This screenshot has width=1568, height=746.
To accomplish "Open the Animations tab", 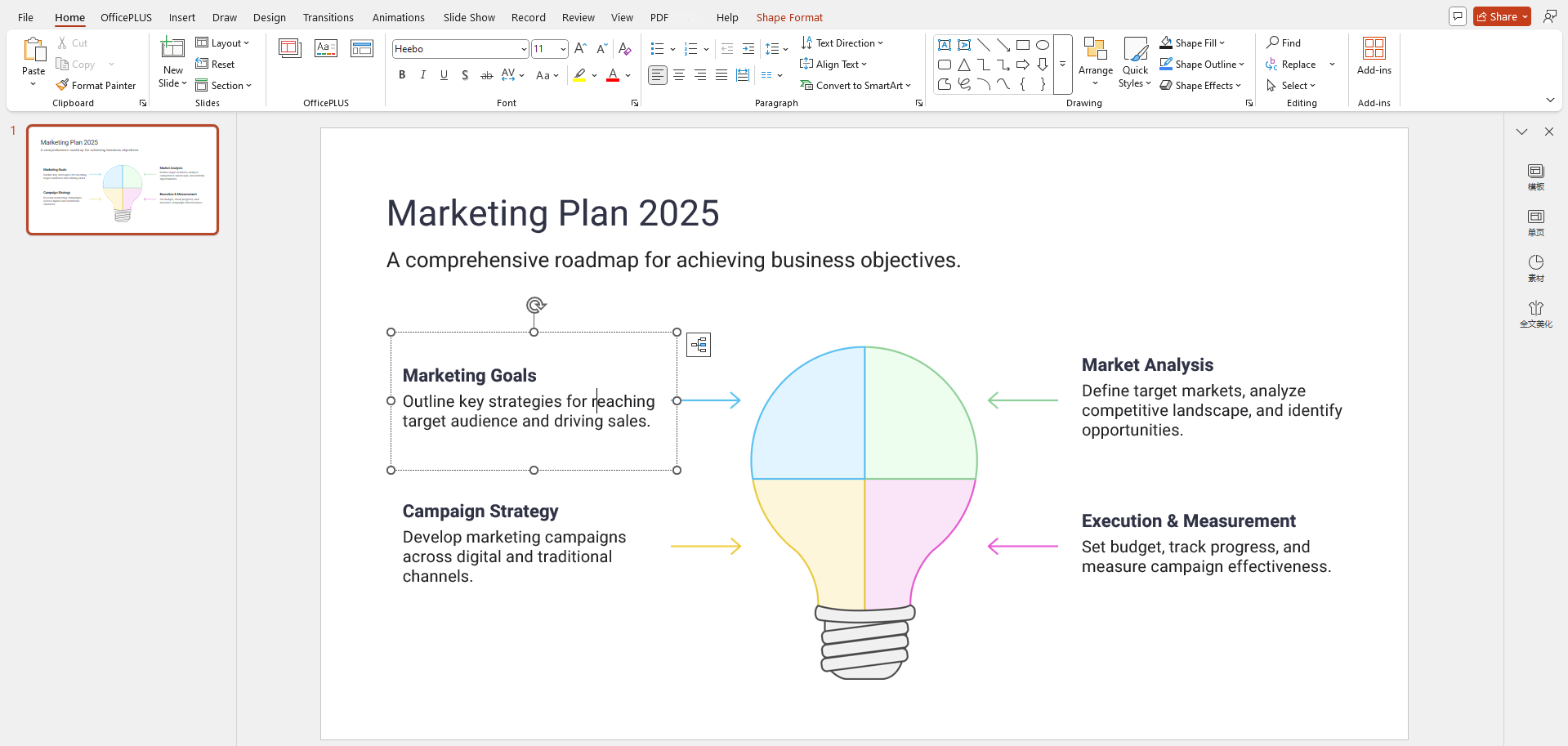I will pyautogui.click(x=399, y=17).
